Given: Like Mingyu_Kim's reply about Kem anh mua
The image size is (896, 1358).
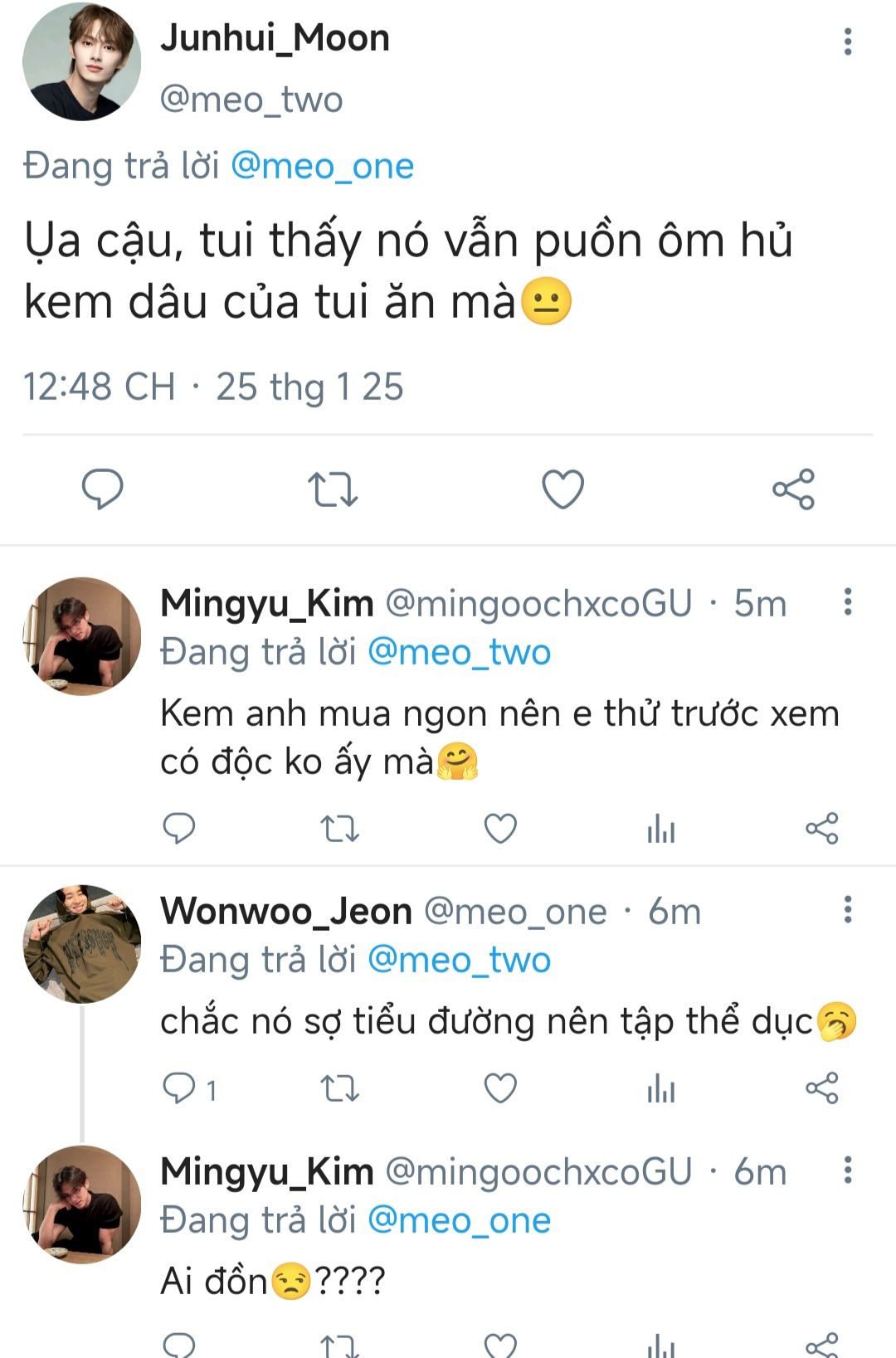Looking at the screenshot, I should point(500,828).
